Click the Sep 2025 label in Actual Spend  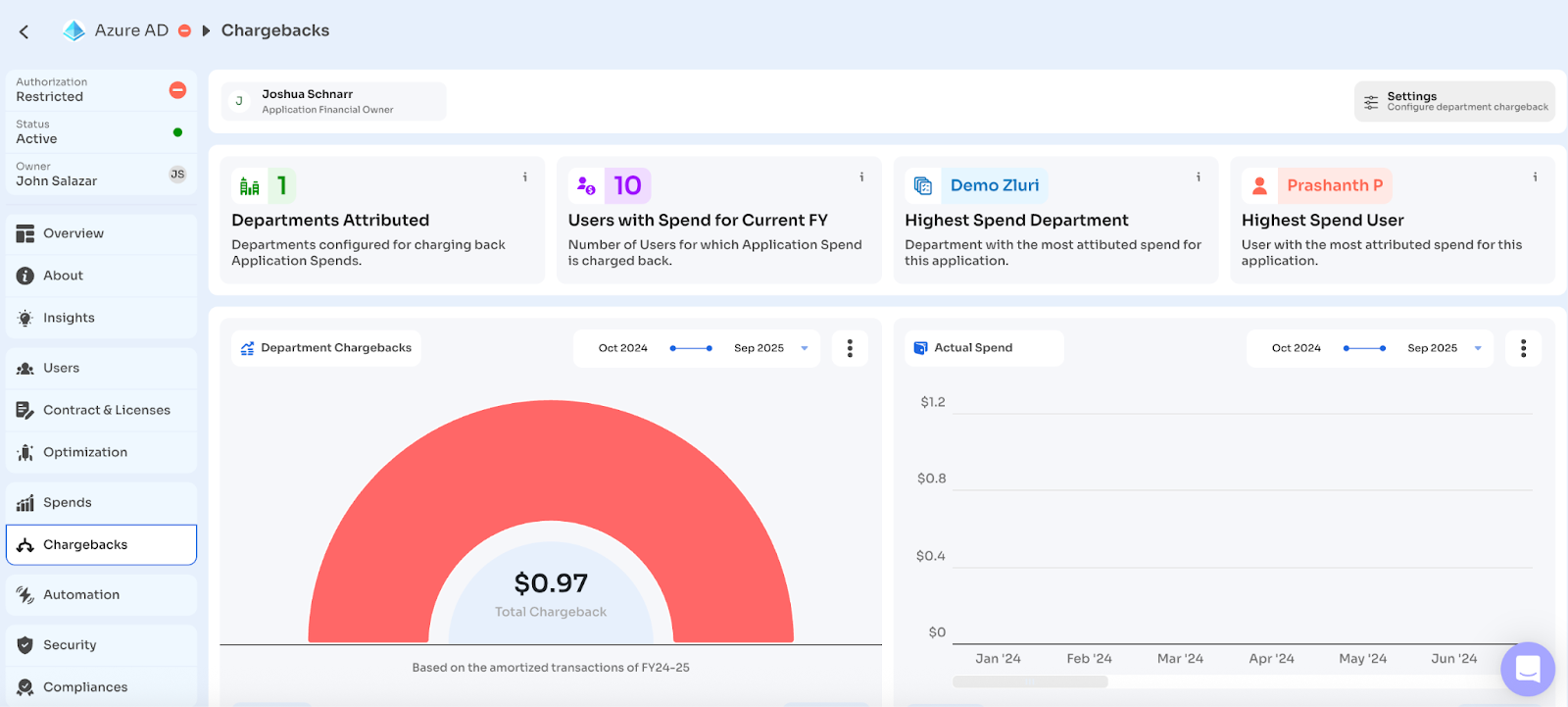coord(1432,348)
